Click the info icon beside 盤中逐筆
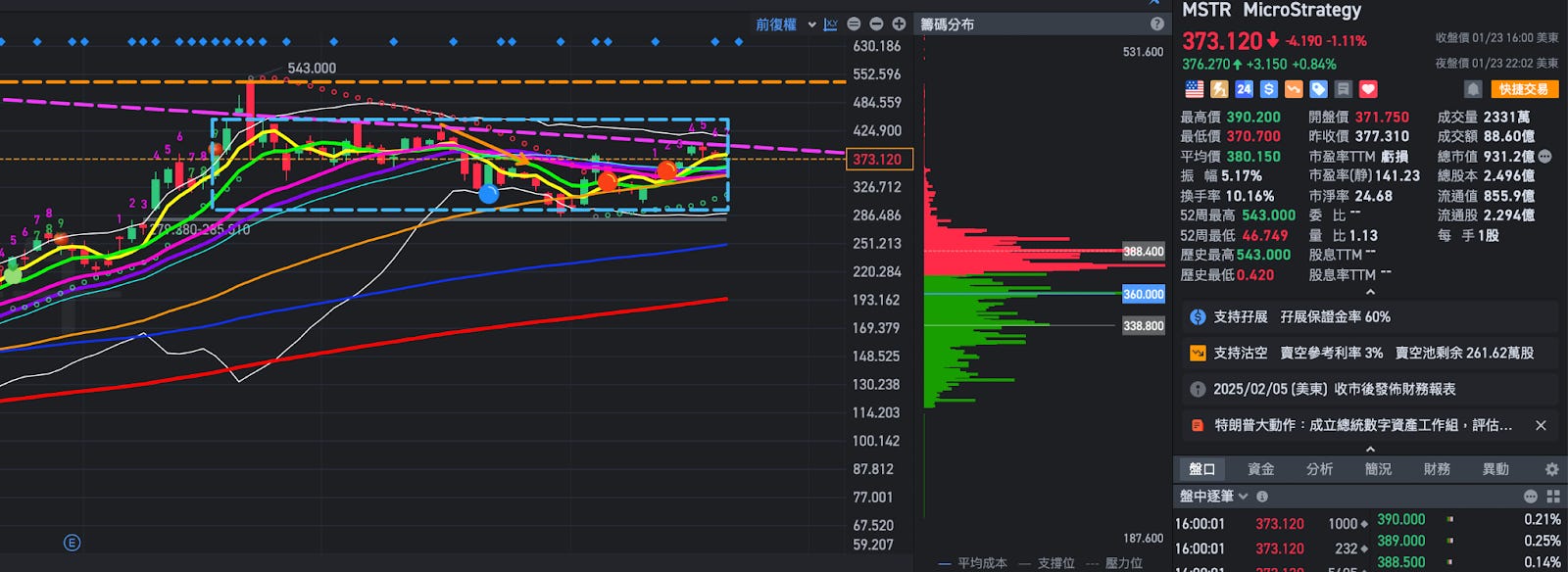1568x572 pixels. pyautogui.click(x=1262, y=497)
